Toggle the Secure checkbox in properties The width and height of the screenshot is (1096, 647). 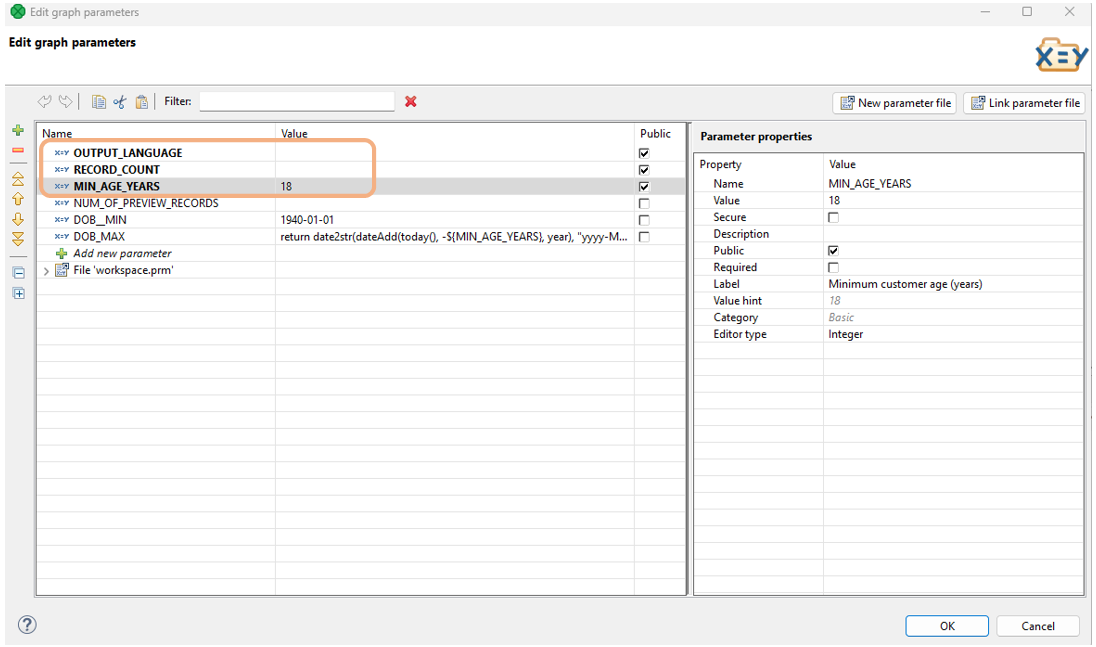pyautogui.click(x=833, y=217)
